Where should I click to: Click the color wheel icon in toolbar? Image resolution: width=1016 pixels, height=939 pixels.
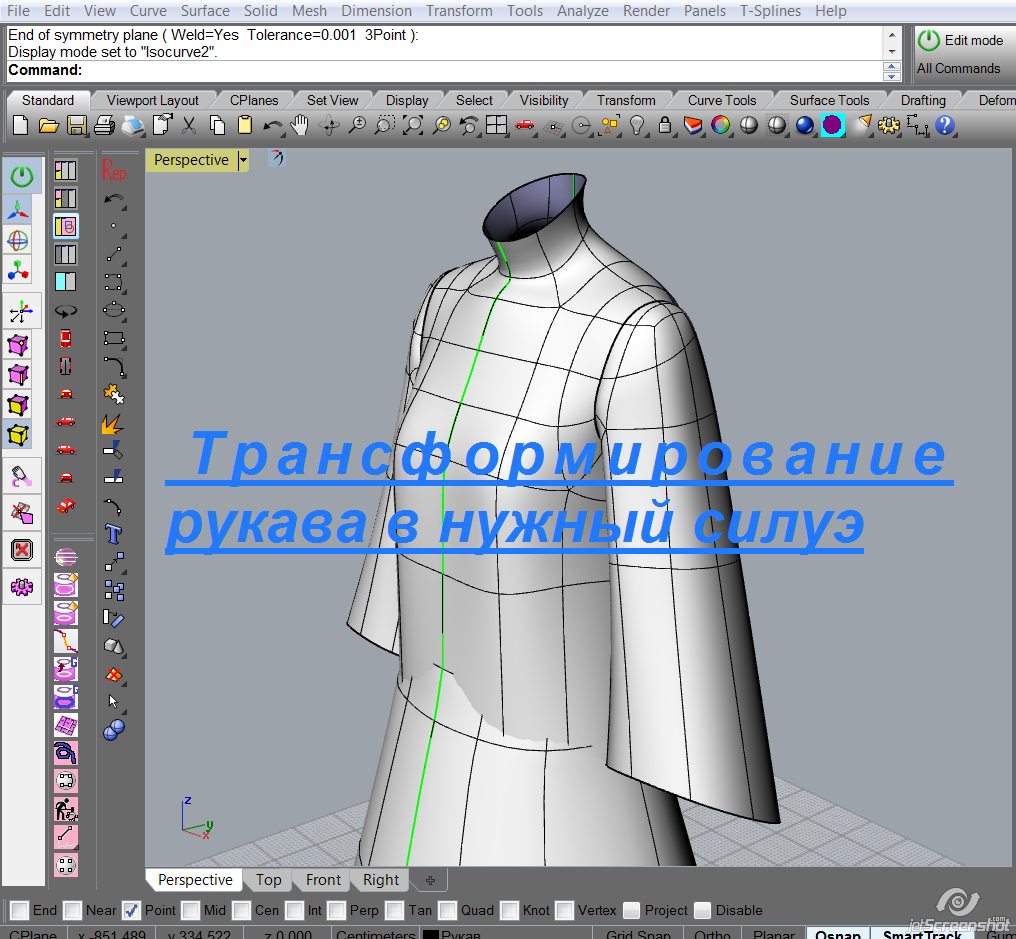[720, 126]
